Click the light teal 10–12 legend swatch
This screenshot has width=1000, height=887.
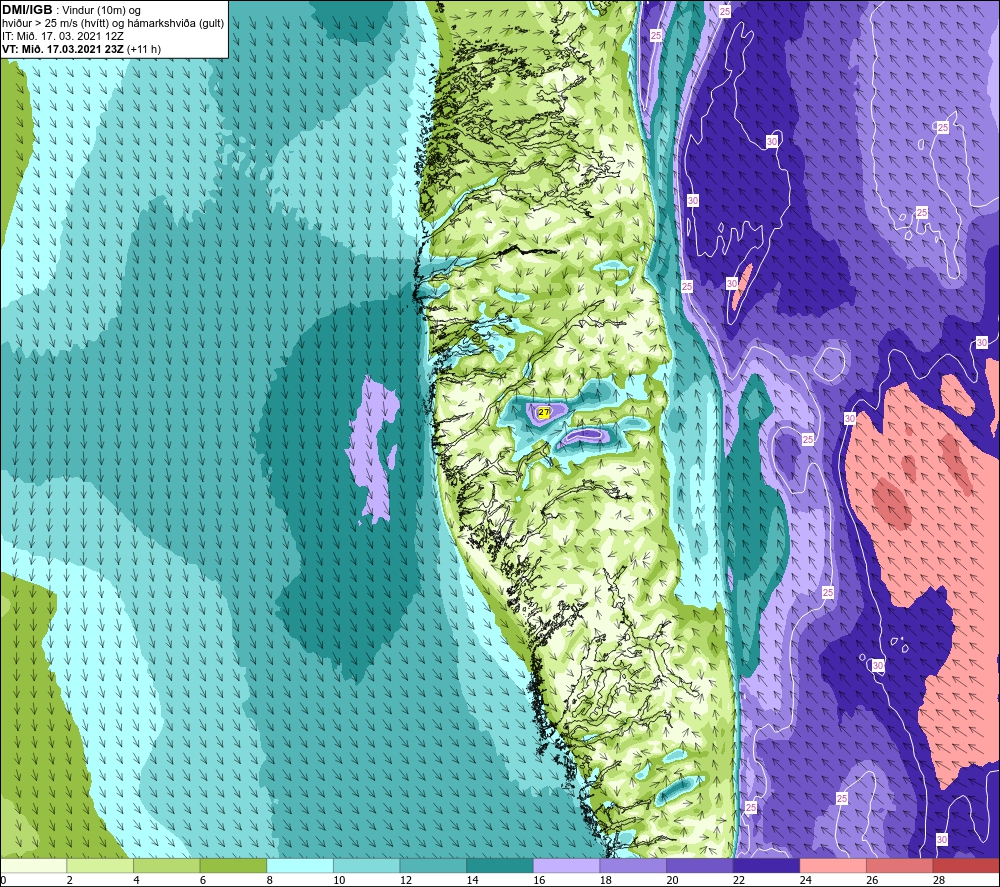[x=367, y=865]
